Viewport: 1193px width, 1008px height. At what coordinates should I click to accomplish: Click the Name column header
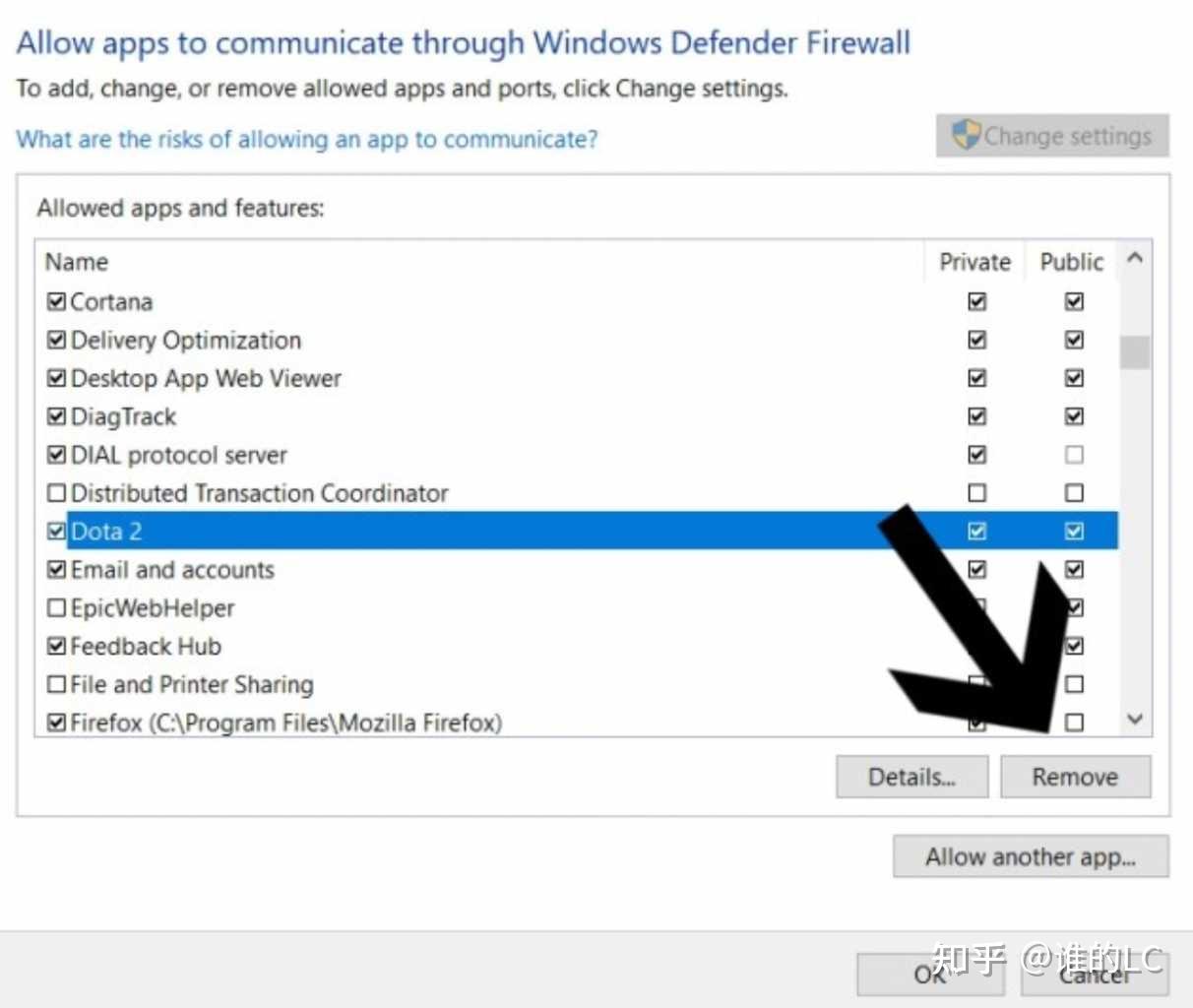[x=77, y=262]
